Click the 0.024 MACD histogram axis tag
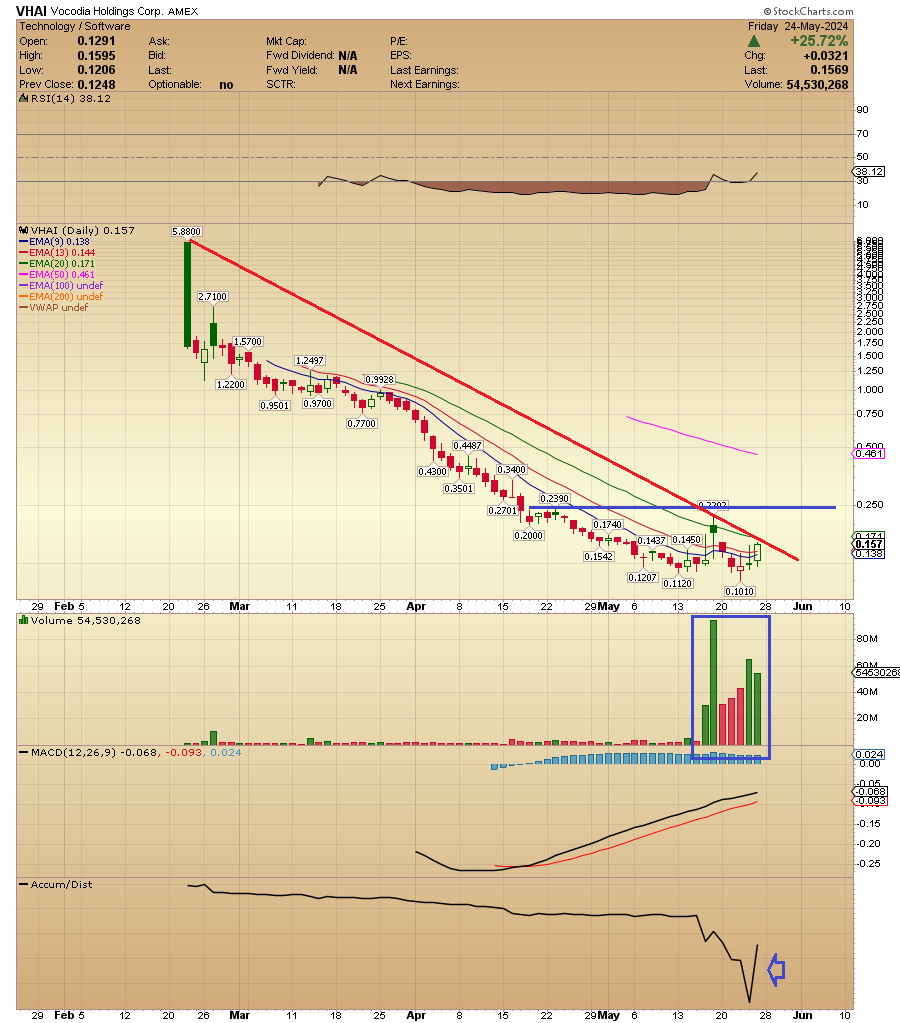The width and height of the screenshot is (900, 1023). click(x=869, y=754)
